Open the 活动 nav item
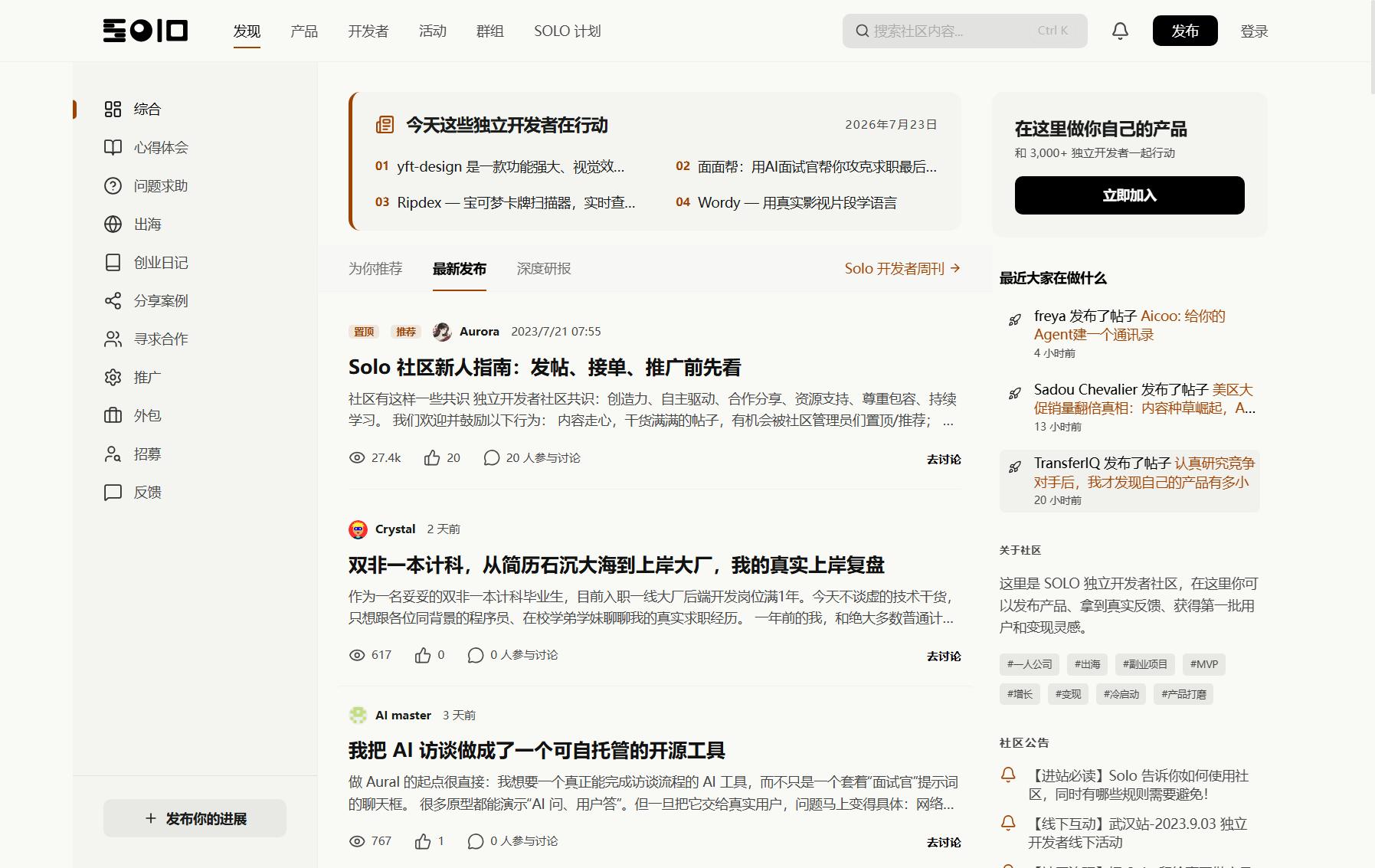Viewport: 1375px width, 868px height. pyautogui.click(x=433, y=31)
